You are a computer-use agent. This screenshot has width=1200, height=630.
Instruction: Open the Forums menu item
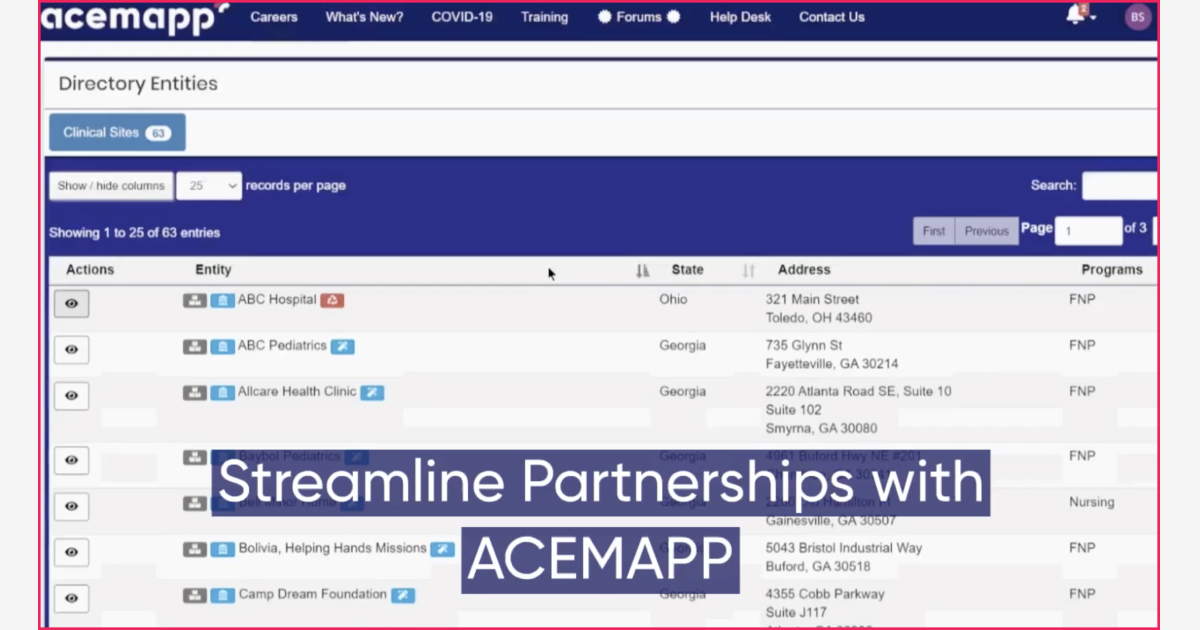click(x=638, y=17)
